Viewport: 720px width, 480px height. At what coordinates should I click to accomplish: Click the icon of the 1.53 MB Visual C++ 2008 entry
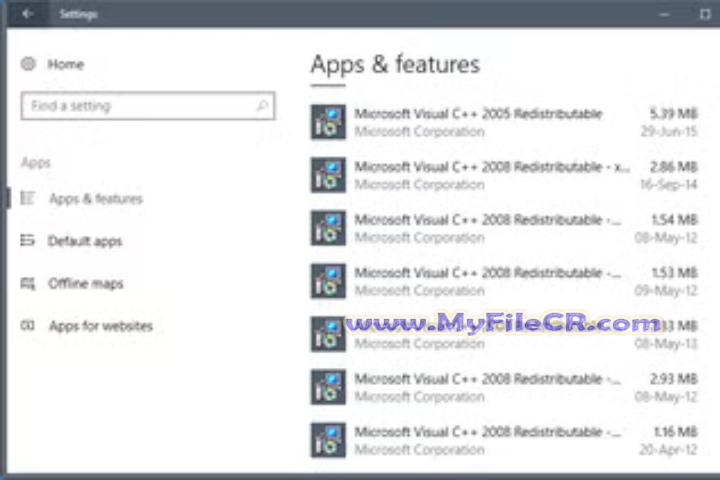click(x=328, y=281)
